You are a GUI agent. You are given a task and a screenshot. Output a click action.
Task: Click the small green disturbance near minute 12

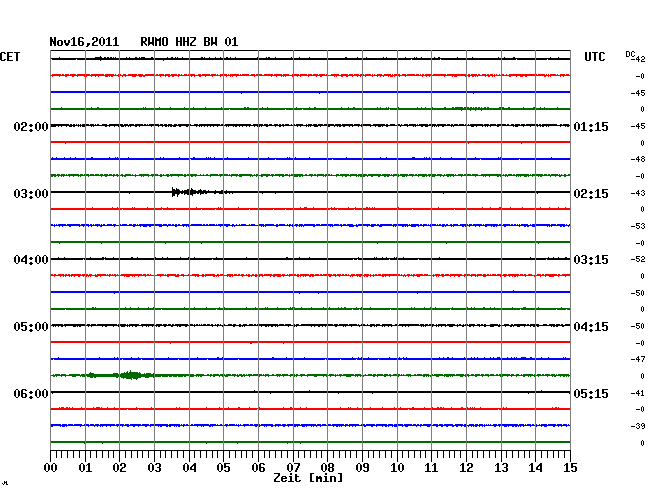[472, 109]
